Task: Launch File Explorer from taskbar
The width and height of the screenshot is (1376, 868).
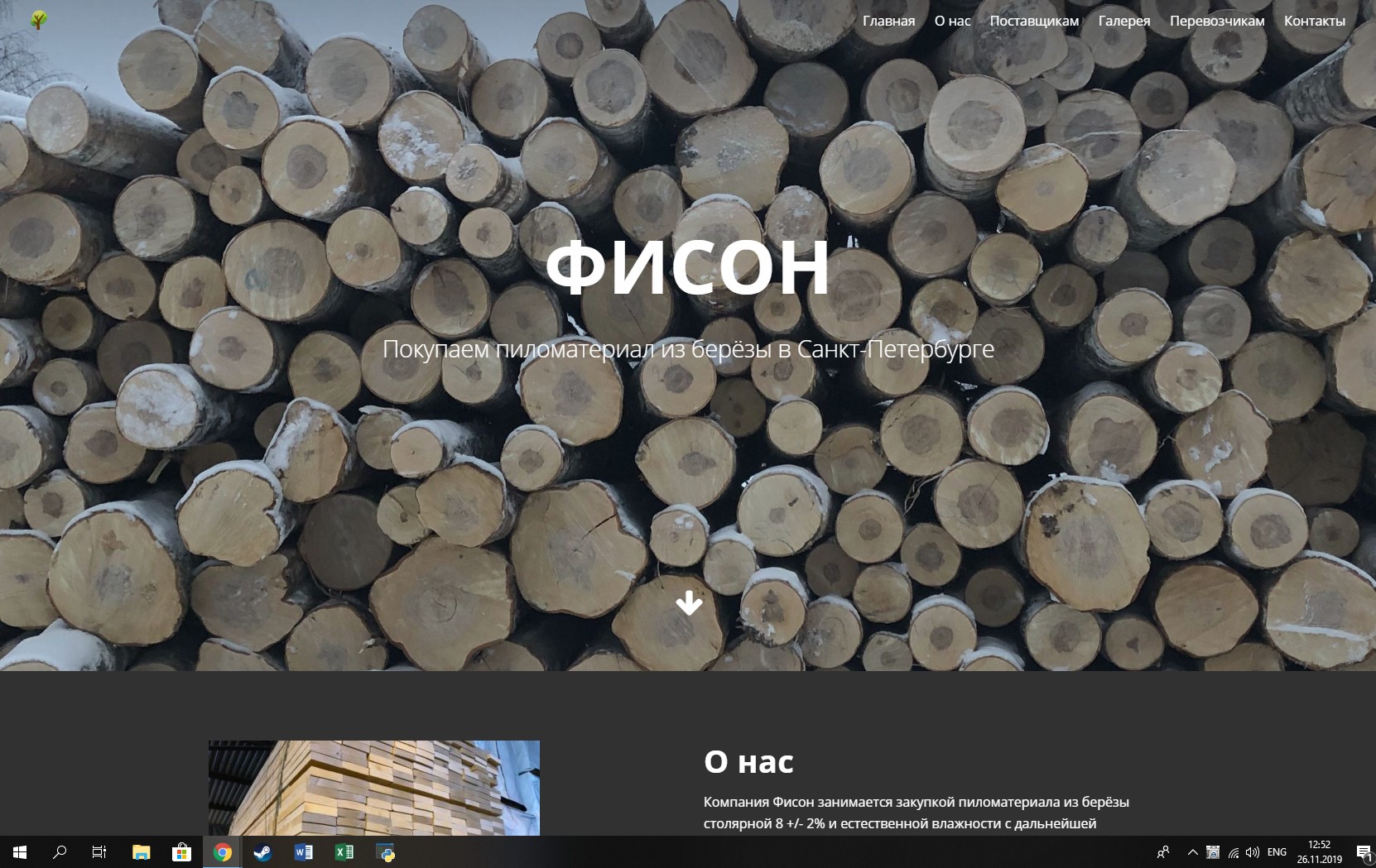Action: 142,851
